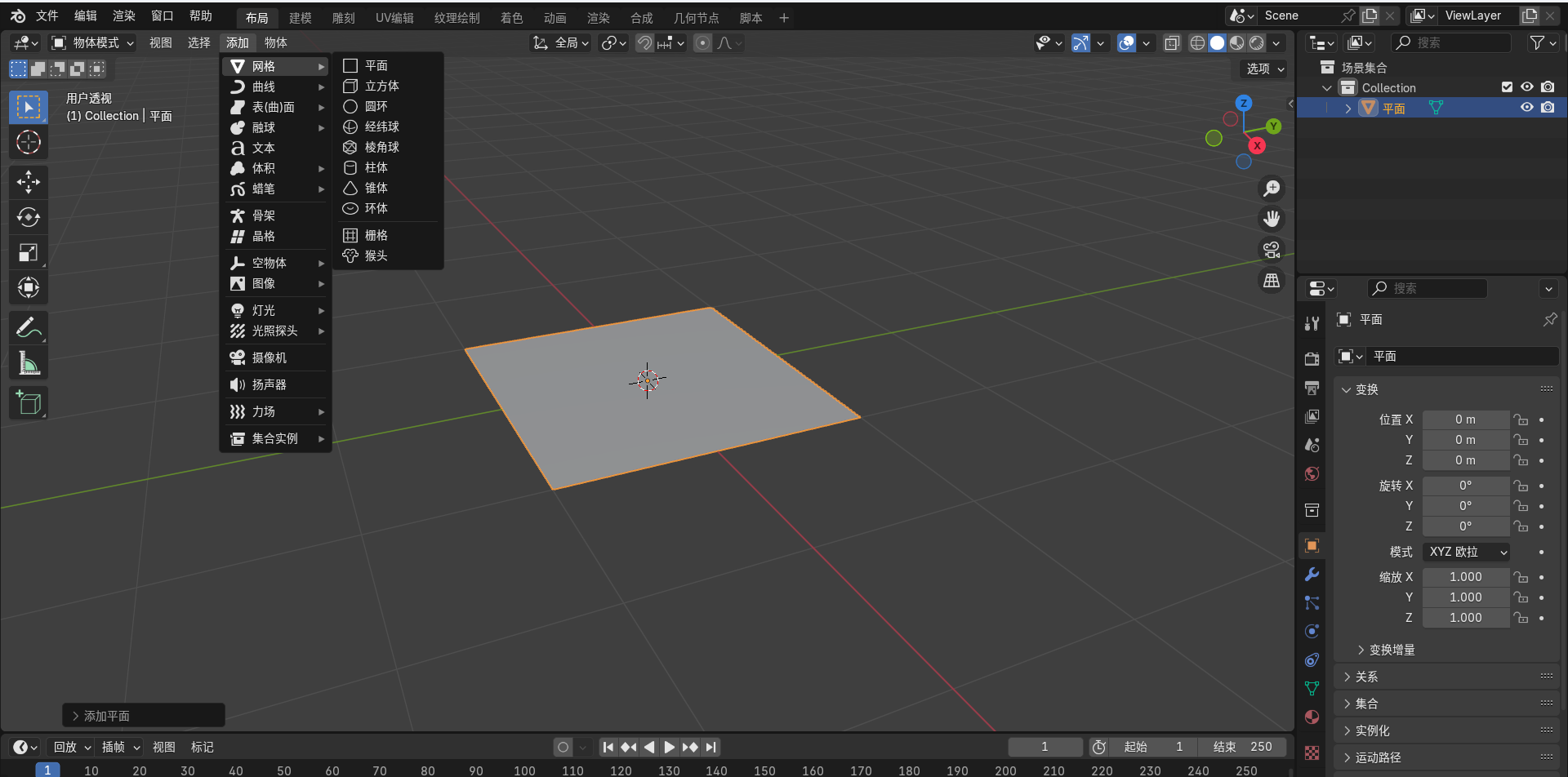Screen dimensions: 1568x777
Task: Open the mesh Data properties tab
Action: (x=1312, y=688)
